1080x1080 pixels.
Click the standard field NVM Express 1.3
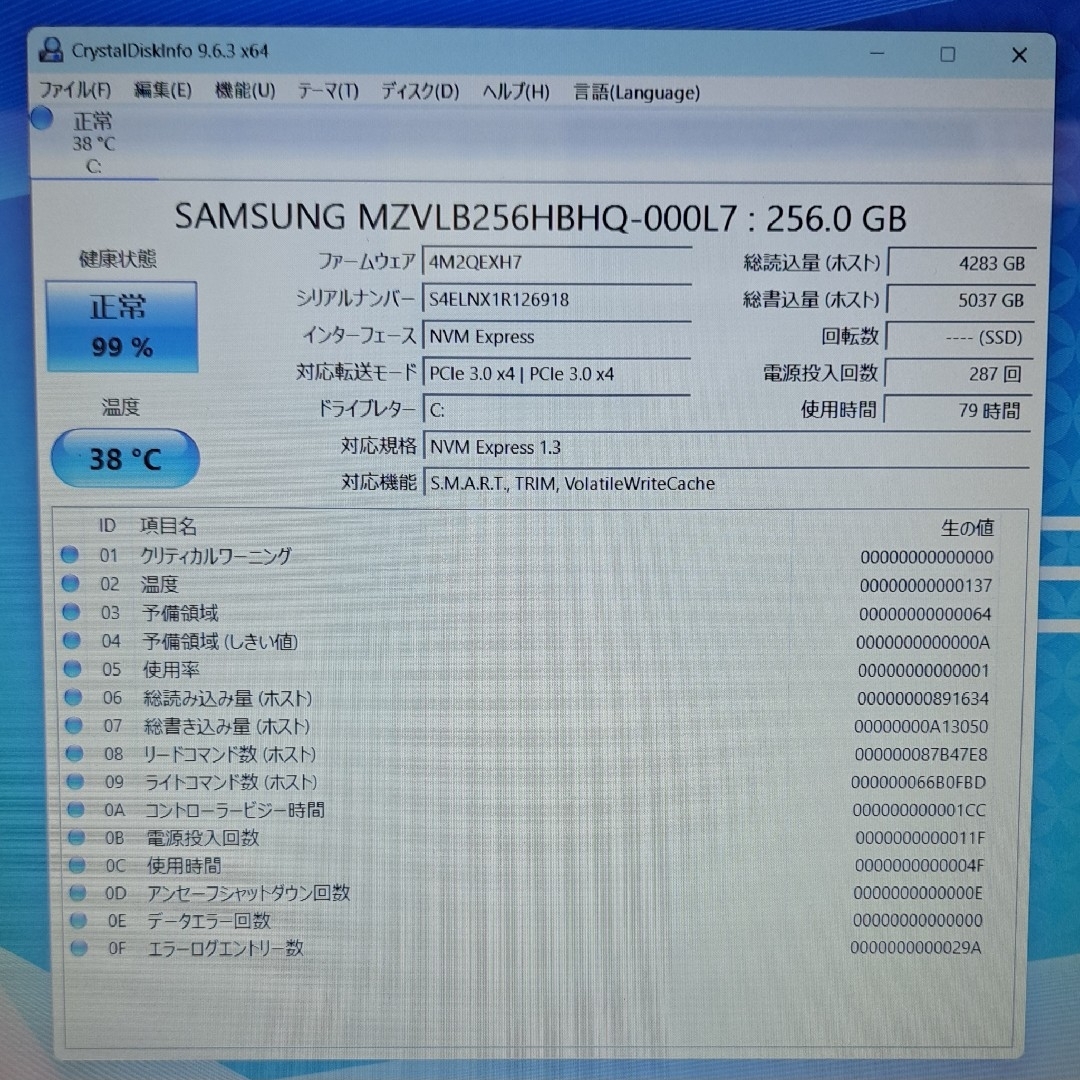tap(727, 447)
